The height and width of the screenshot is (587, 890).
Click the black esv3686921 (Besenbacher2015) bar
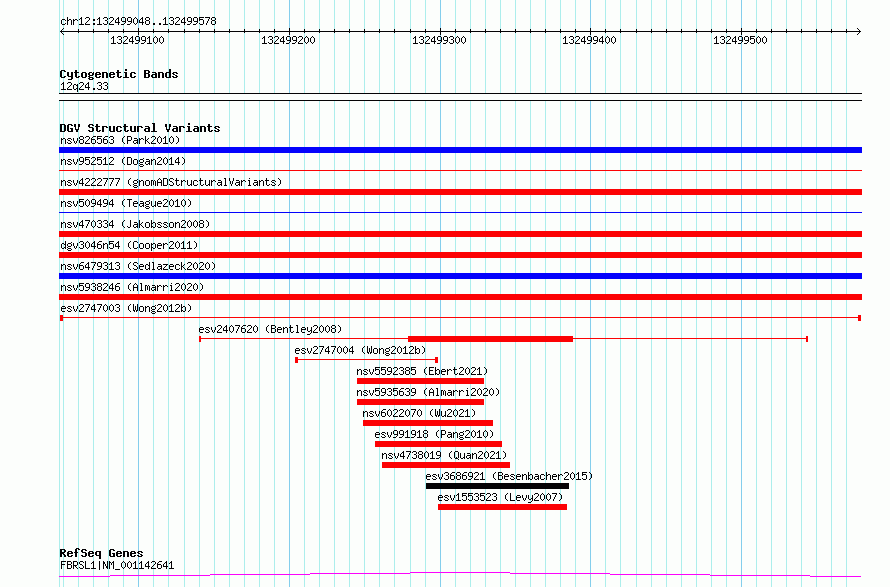(497, 486)
